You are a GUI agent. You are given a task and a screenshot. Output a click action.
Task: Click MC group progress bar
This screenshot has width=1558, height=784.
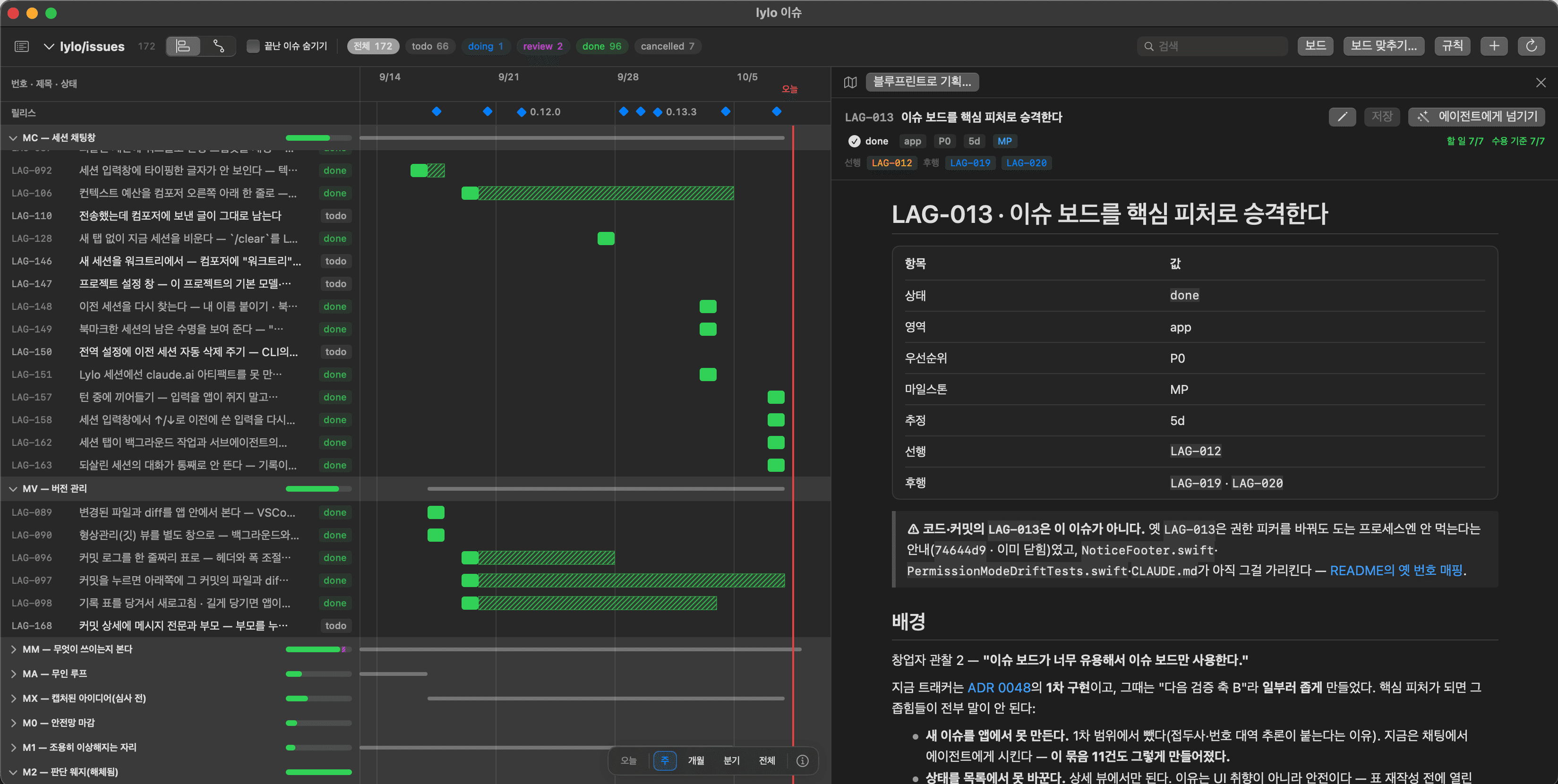pos(318,138)
